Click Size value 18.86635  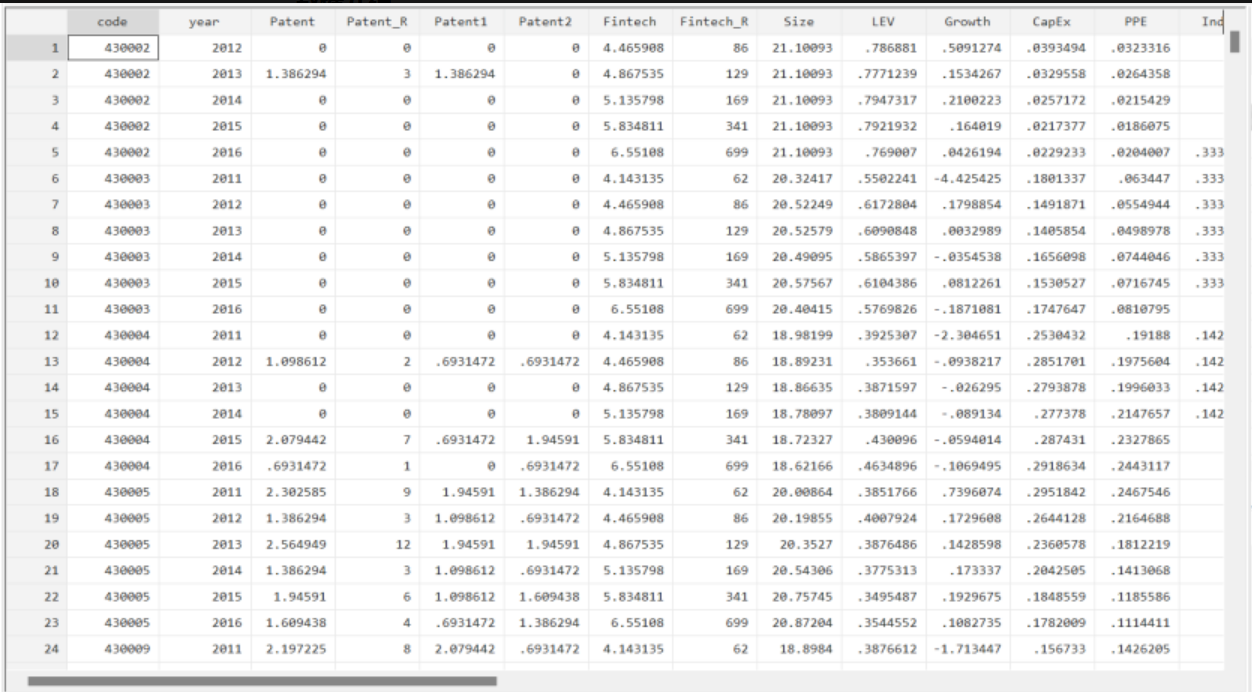click(805, 387)
